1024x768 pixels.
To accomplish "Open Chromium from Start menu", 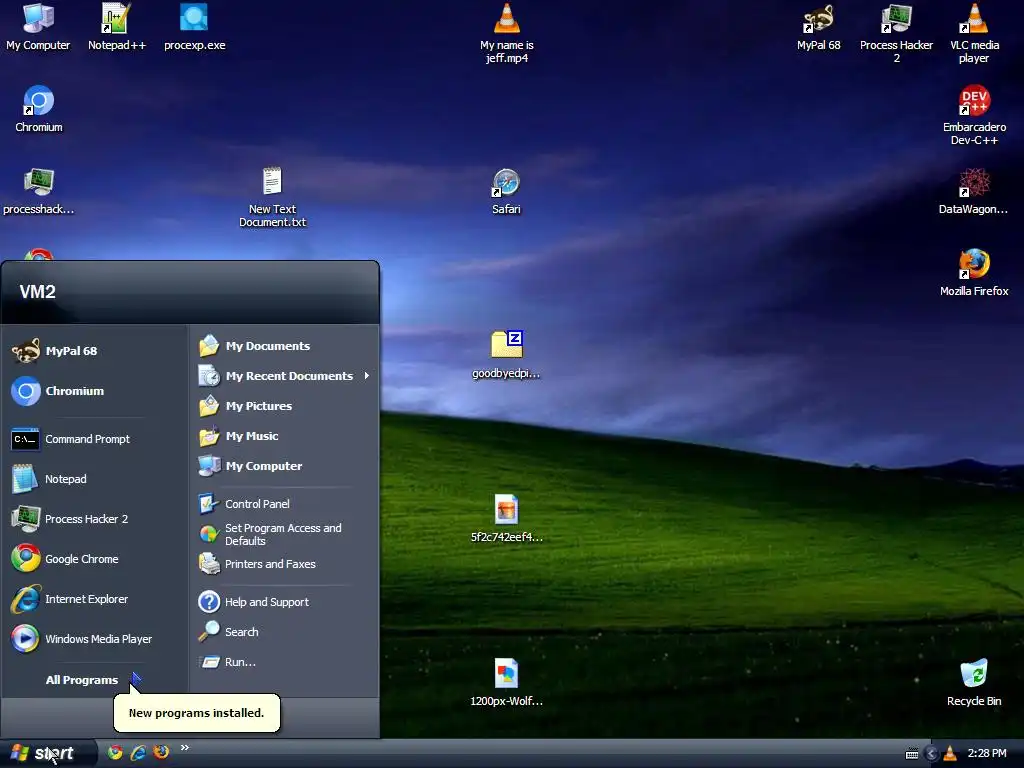I will click(x=94, y=391).
